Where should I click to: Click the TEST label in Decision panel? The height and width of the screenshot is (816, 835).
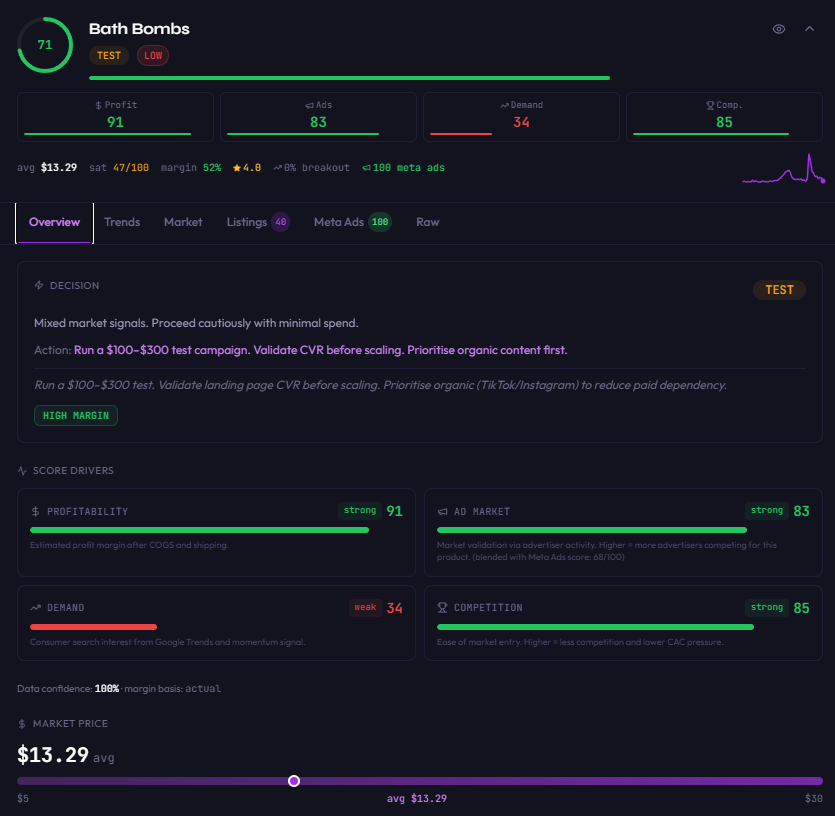tap(779, 290)
